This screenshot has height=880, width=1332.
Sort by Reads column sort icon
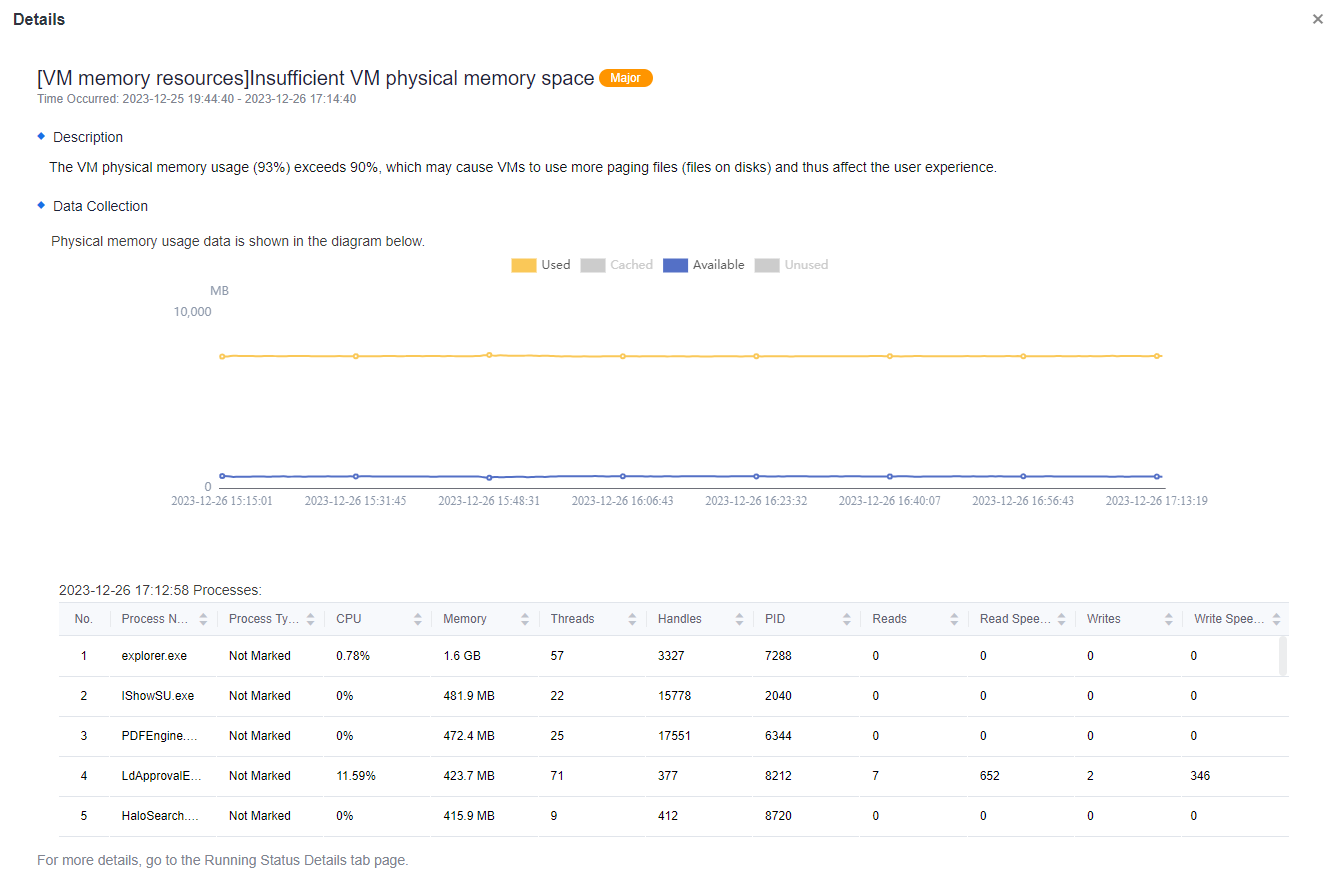[x=954, y=619]
